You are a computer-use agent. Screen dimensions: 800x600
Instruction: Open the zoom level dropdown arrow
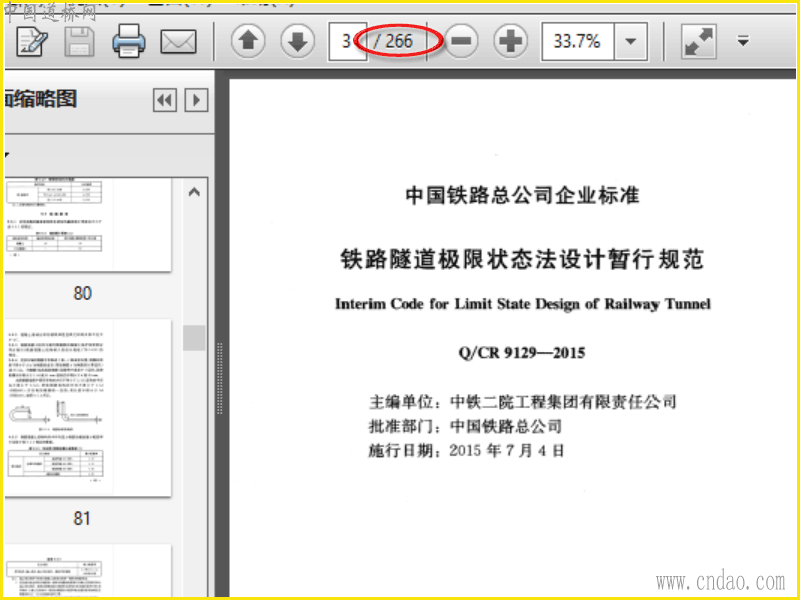(631, 41)
